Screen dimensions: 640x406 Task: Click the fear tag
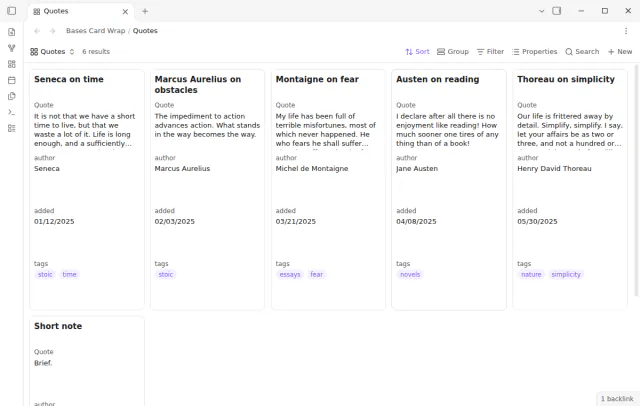(316, 274)
